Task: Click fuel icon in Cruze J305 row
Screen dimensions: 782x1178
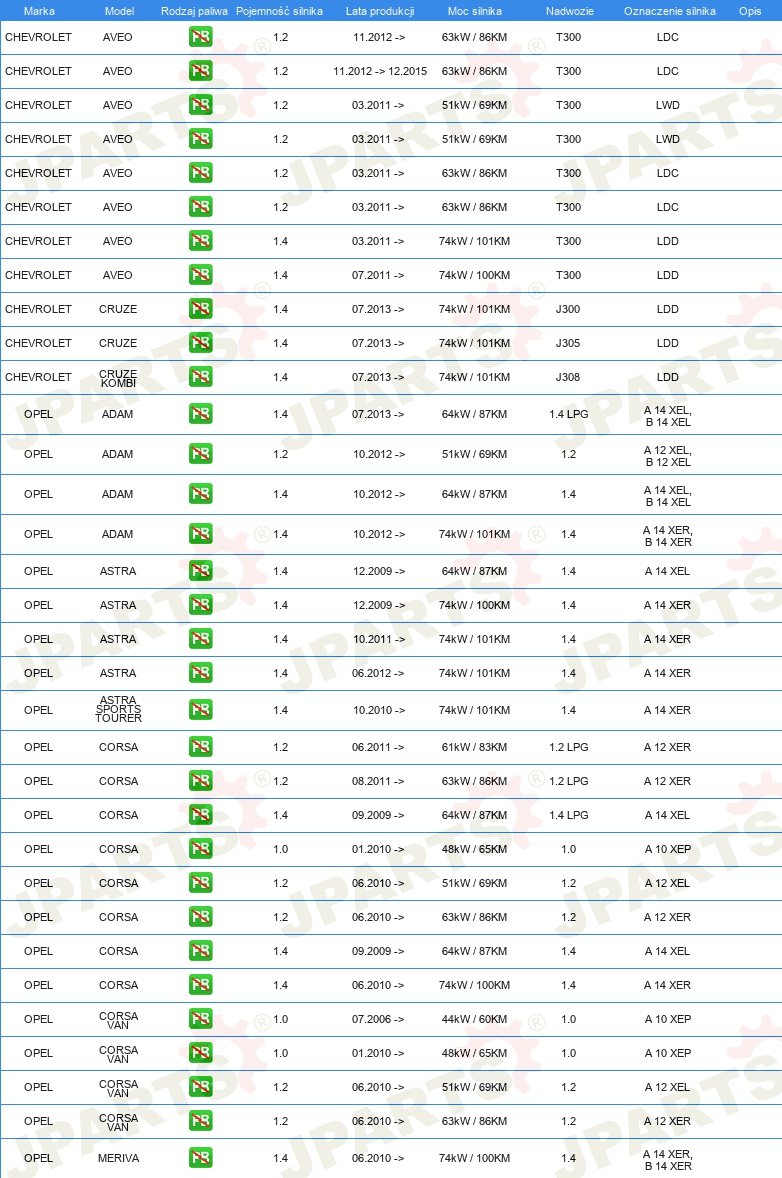Action: click(x=201, y=343)
